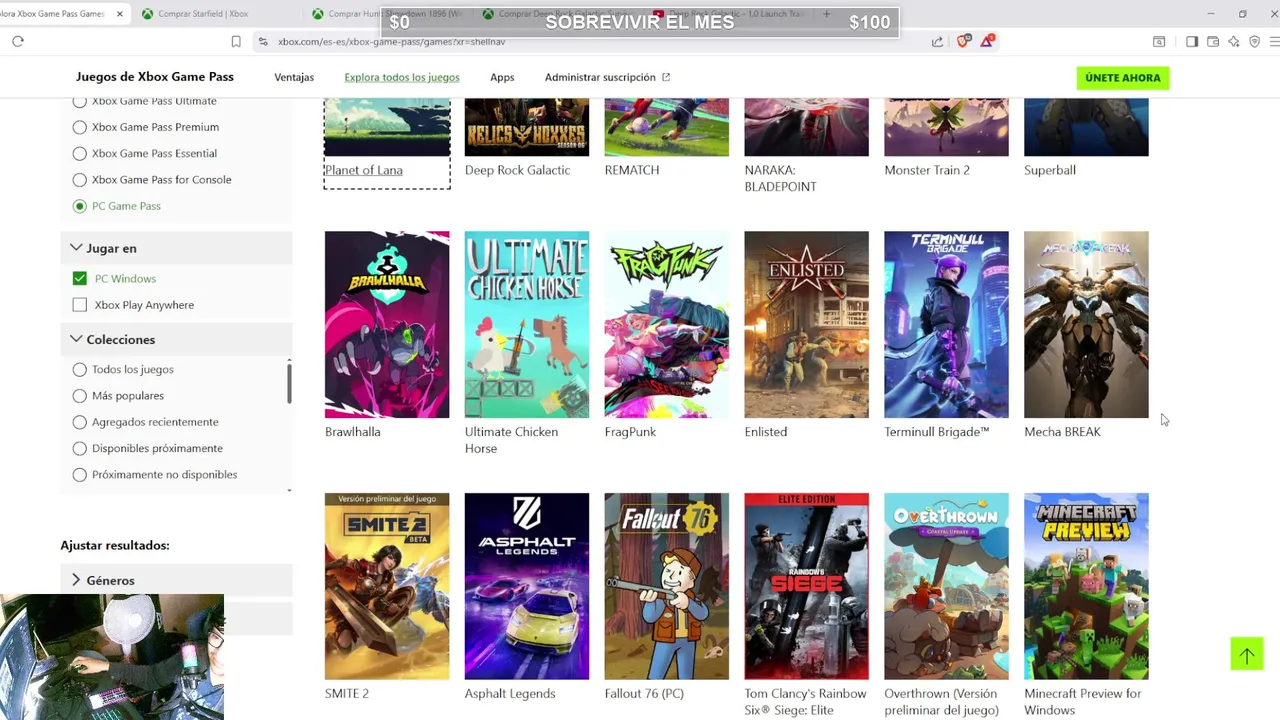Viewport: 1280px width, 720px height.
Task: Expand the Géneros filter section
Action: click(176, 580)
